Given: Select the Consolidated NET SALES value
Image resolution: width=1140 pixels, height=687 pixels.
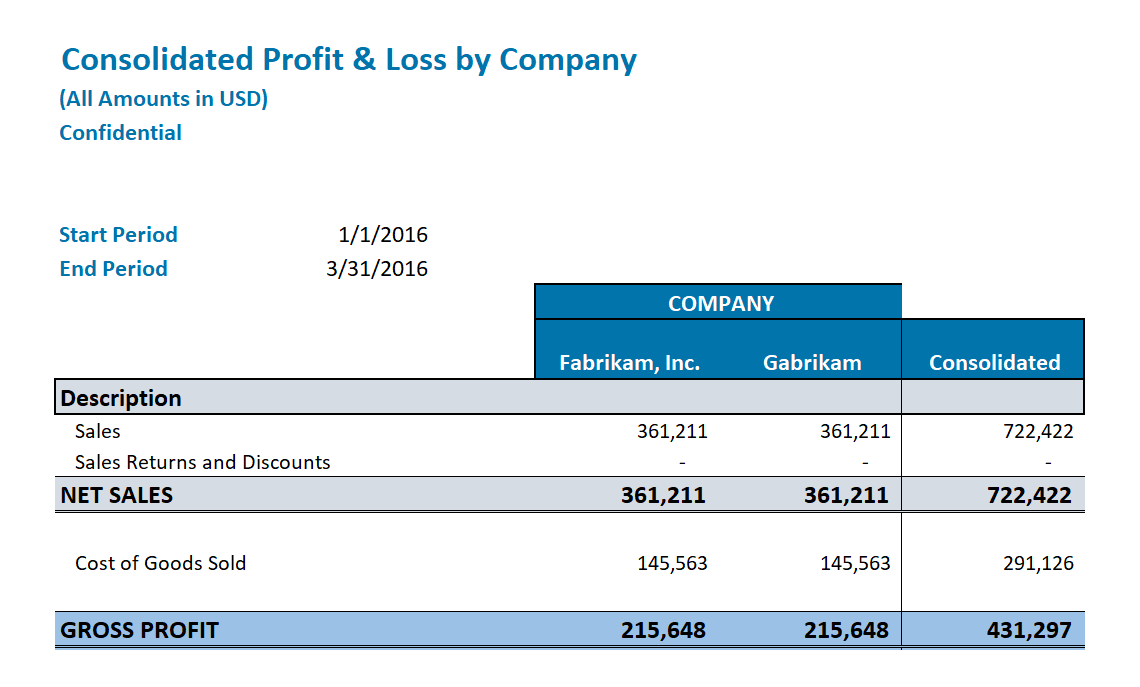Looking at the screenshot, I should click(x=1029, y=495).
